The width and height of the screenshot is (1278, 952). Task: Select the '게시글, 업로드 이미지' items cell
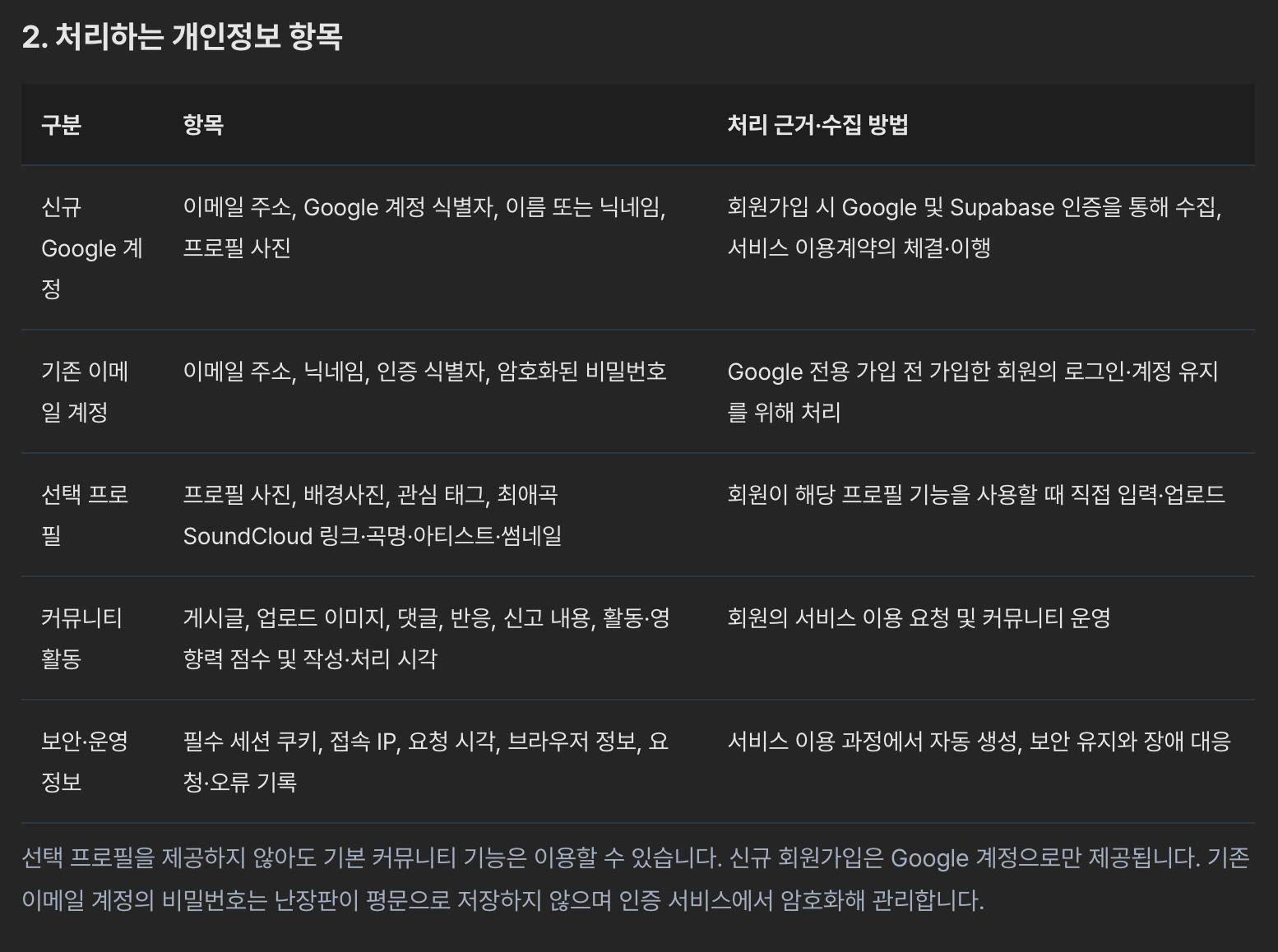coord(427,638)
